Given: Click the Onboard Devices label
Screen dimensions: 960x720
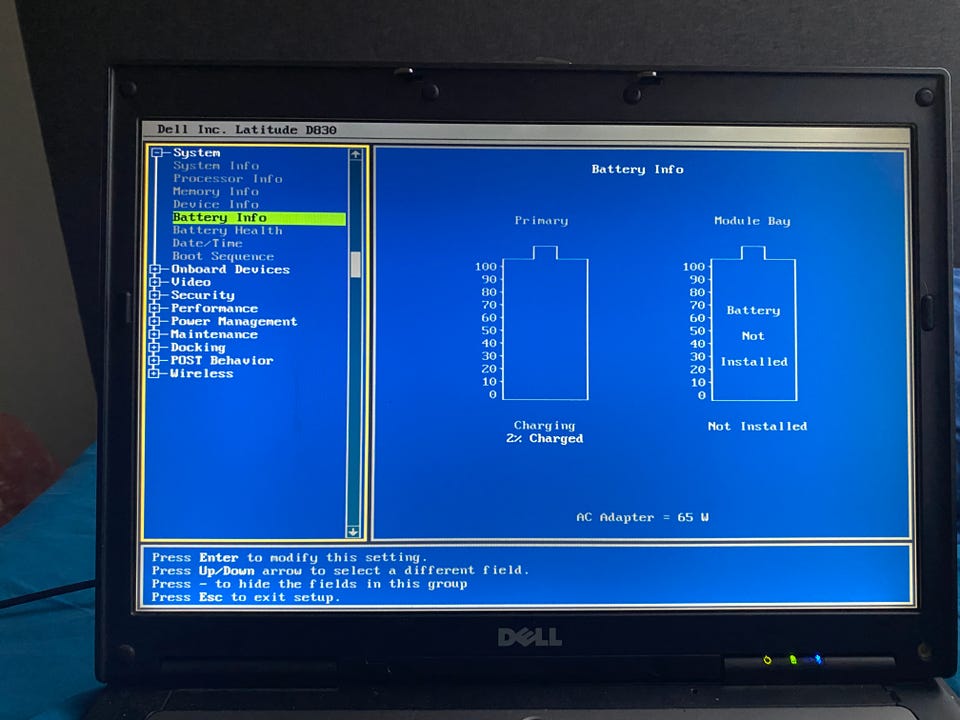Looking at the screenshot, I should (x=230, y=269).
